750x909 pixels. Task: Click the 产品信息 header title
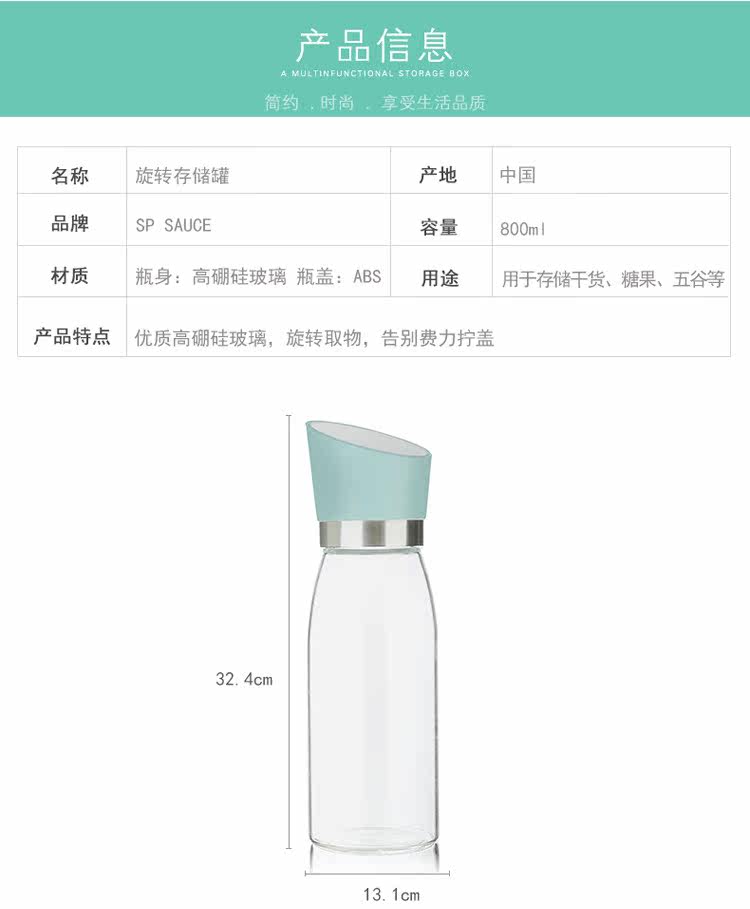(374, 45)
